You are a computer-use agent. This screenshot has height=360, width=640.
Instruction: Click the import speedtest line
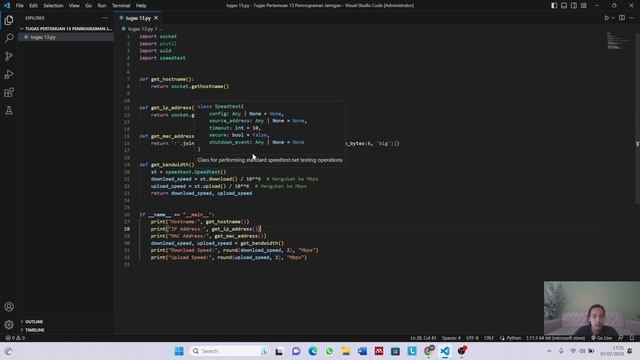162,58
